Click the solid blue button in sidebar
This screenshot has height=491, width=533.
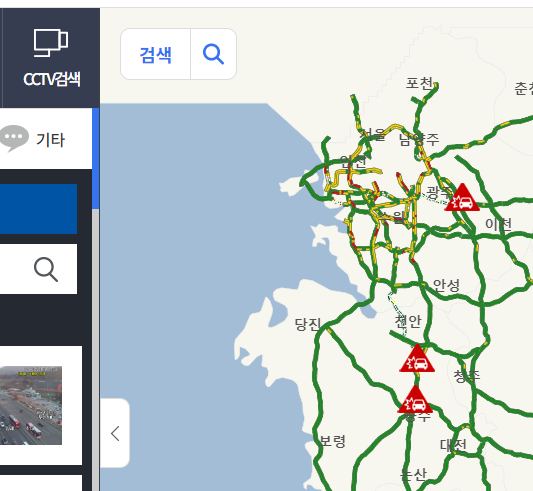pos(38,209)
